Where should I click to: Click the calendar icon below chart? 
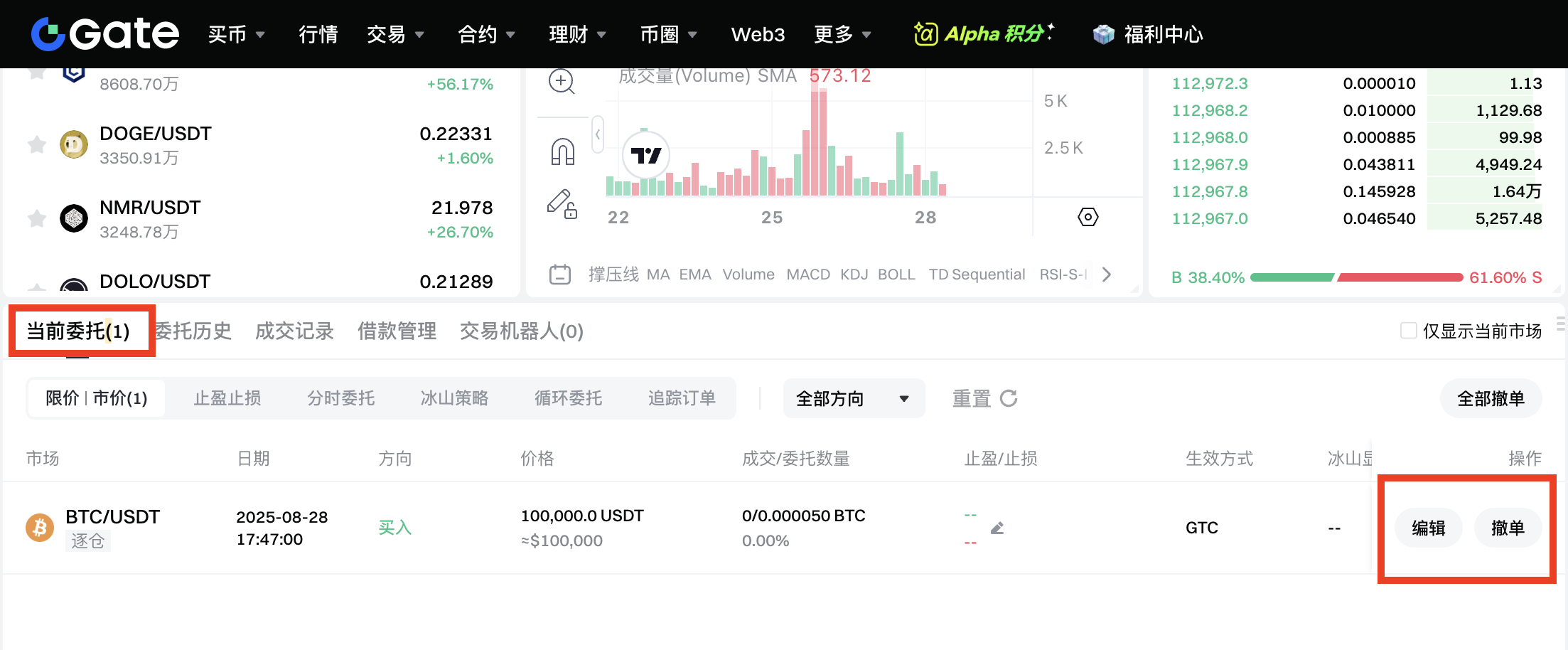click(x=560, y=275)
